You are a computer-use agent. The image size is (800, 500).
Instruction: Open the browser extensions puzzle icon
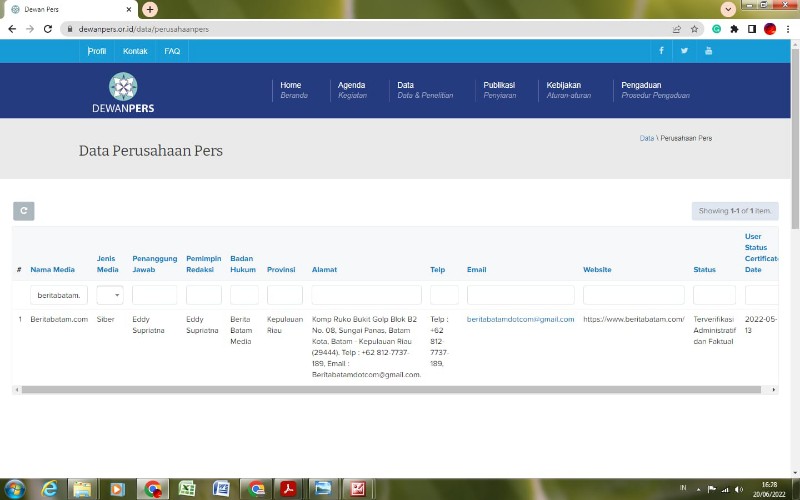click(x=734, y=29)
